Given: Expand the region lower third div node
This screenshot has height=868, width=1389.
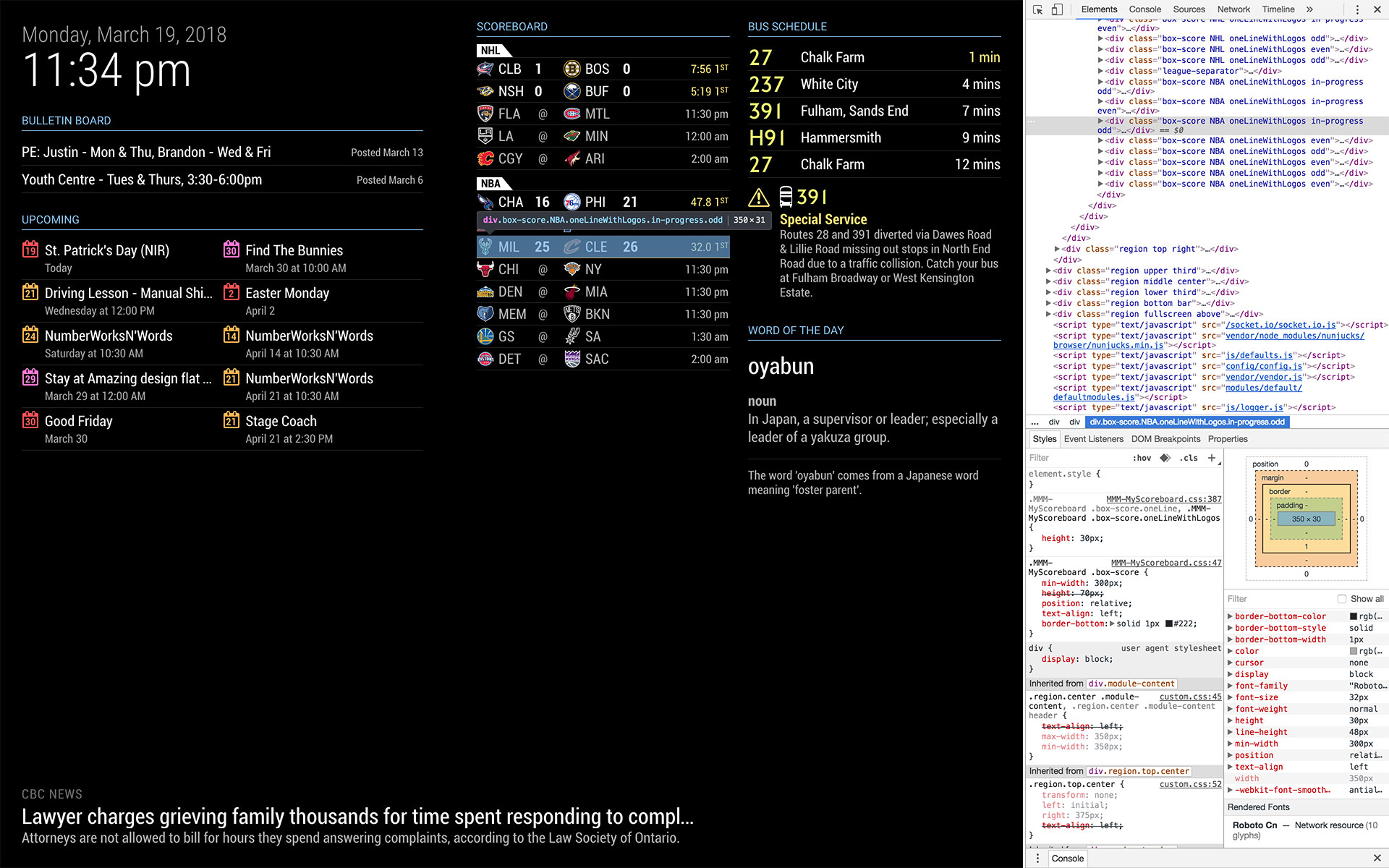Looking at the screenshot, I should click(1049, 292).
